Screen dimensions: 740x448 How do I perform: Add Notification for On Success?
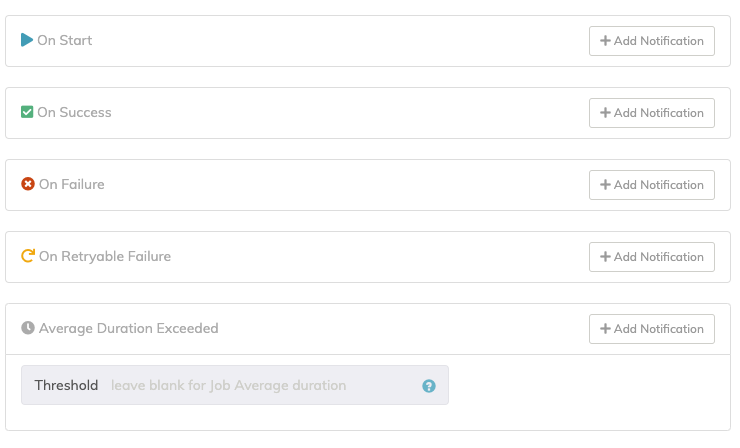pyautogui.click(x=652, y=113)
